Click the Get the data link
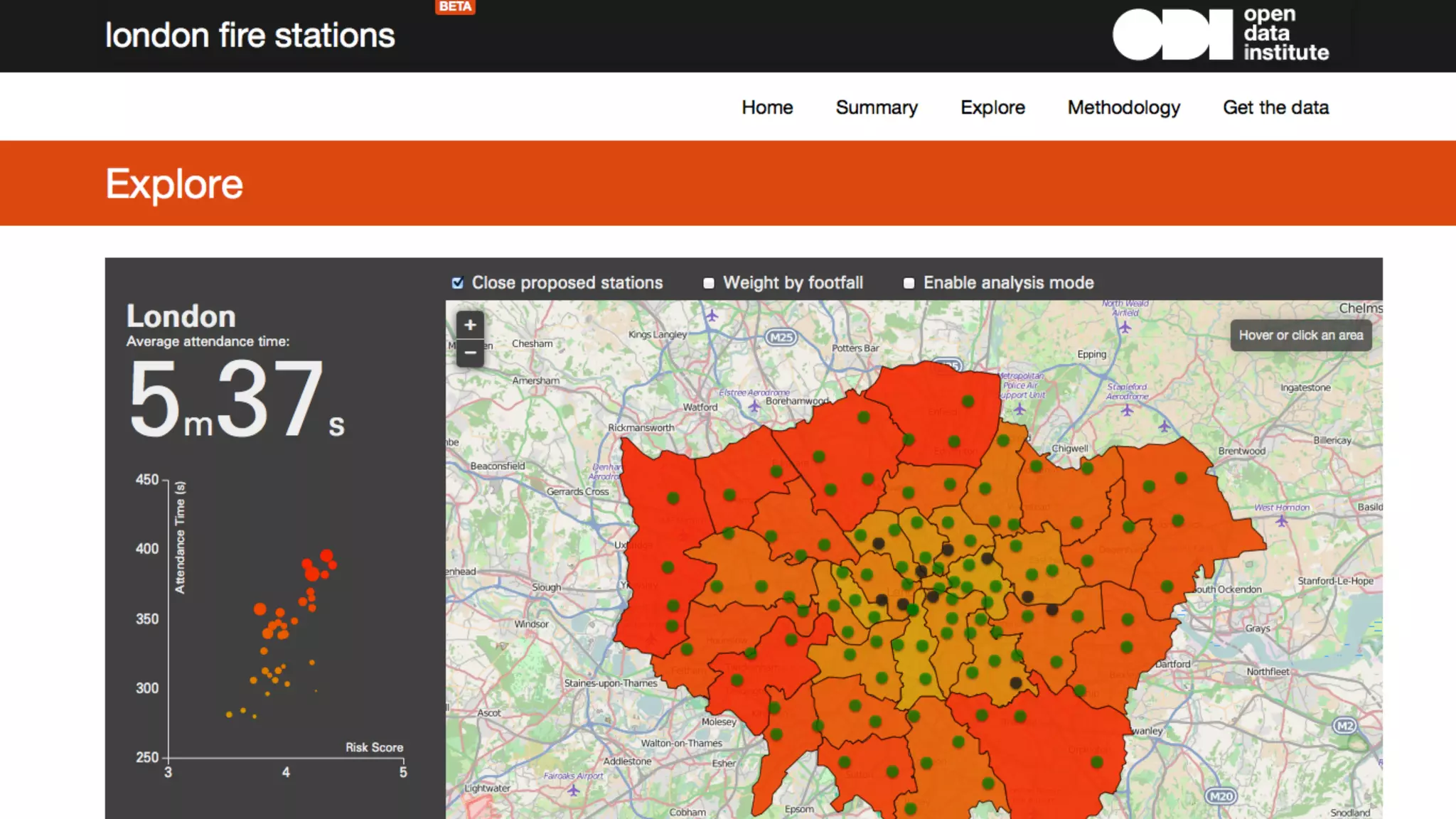This screenshot has width=1456, height=819. (1275, 107)
